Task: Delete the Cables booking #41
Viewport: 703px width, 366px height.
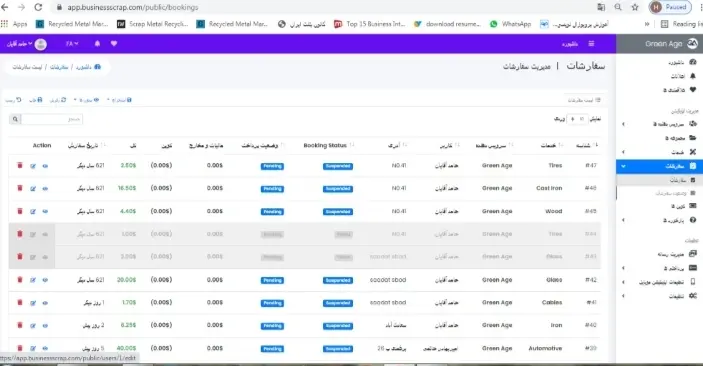Action: pyautogui.click(x=20, y=302)
